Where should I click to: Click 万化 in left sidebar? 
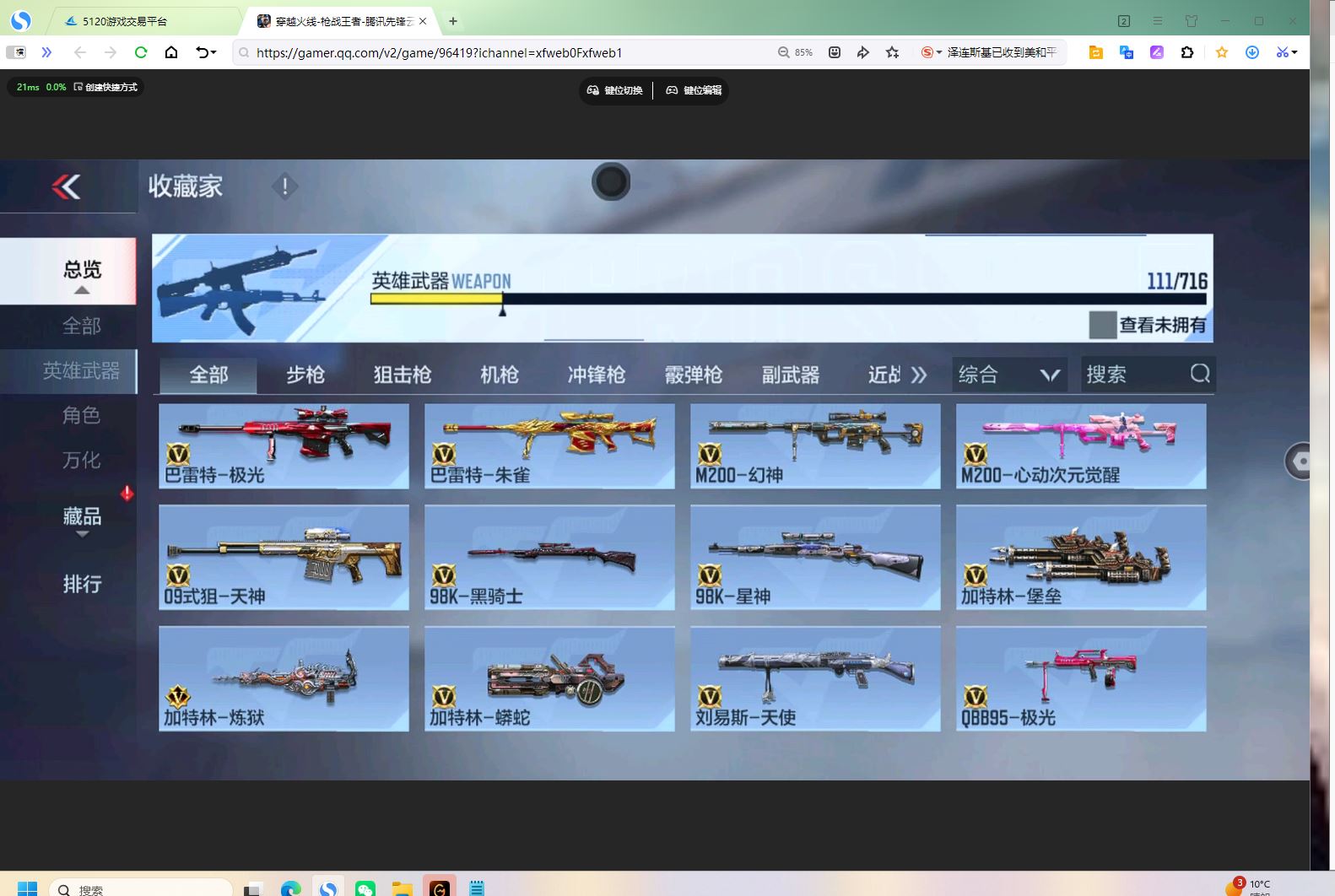(82, 460)
